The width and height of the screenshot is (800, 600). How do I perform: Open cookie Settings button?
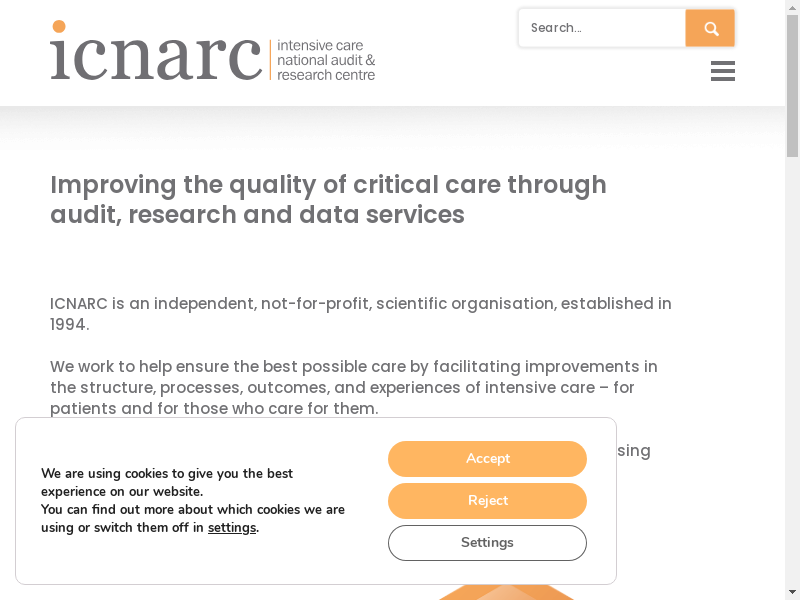(x=487, y=543)
